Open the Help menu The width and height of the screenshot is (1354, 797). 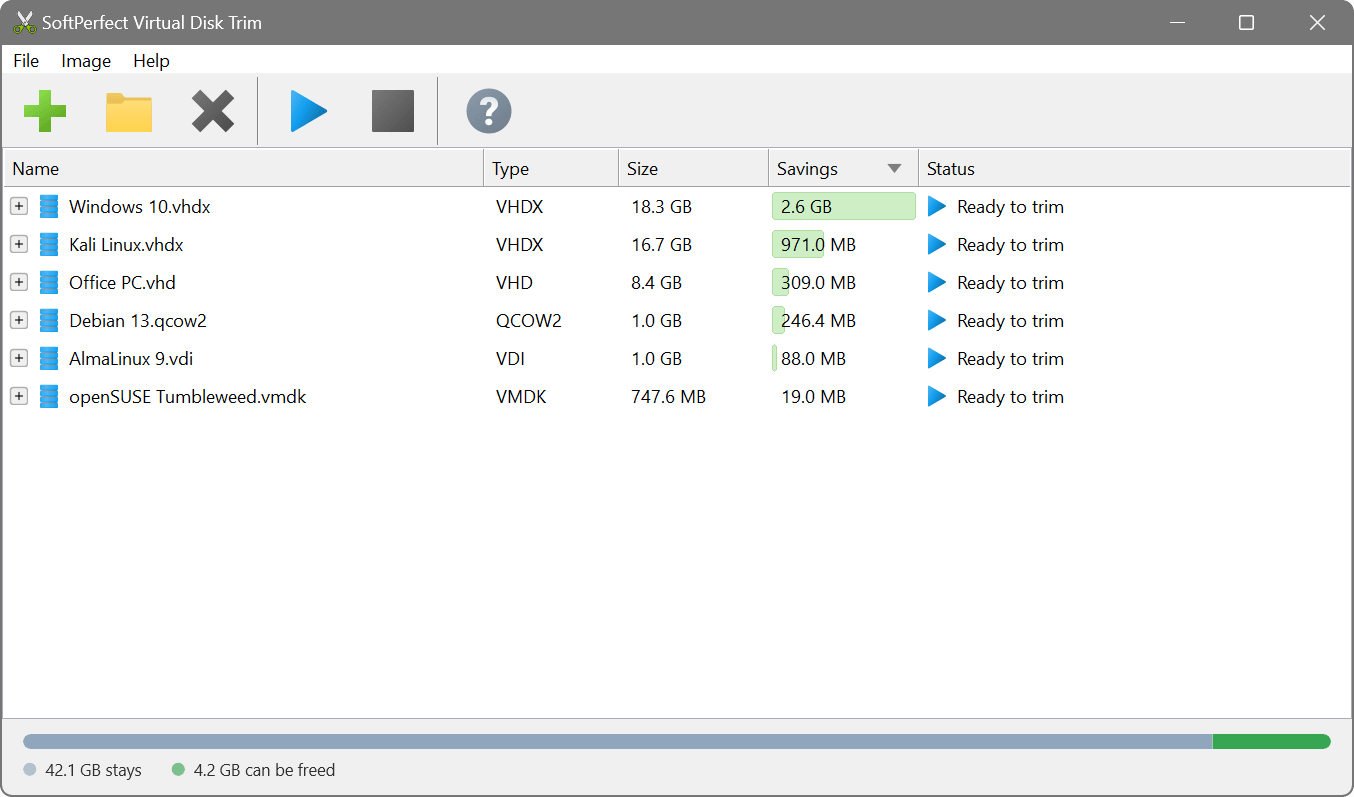(151, 61)
